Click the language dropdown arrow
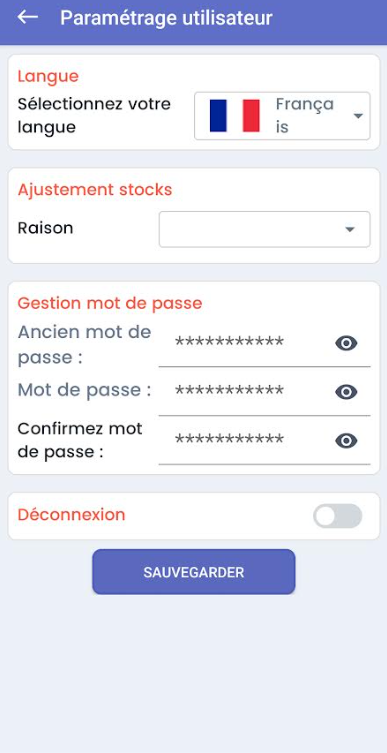Screen dimensions: 387x753 click(x=358, y=116)
